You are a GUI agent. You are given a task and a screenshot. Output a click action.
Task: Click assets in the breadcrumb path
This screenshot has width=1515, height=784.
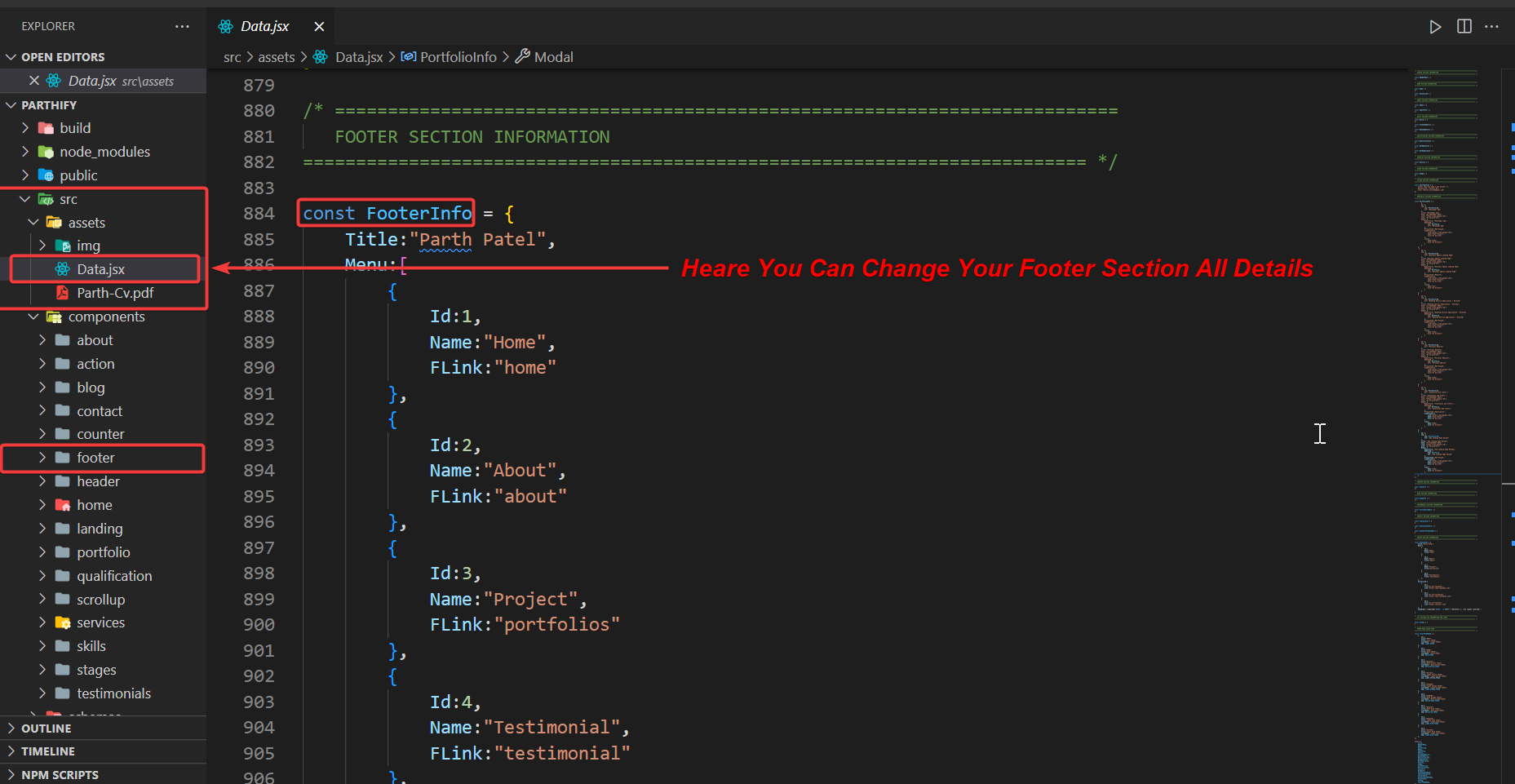(276, 56)
